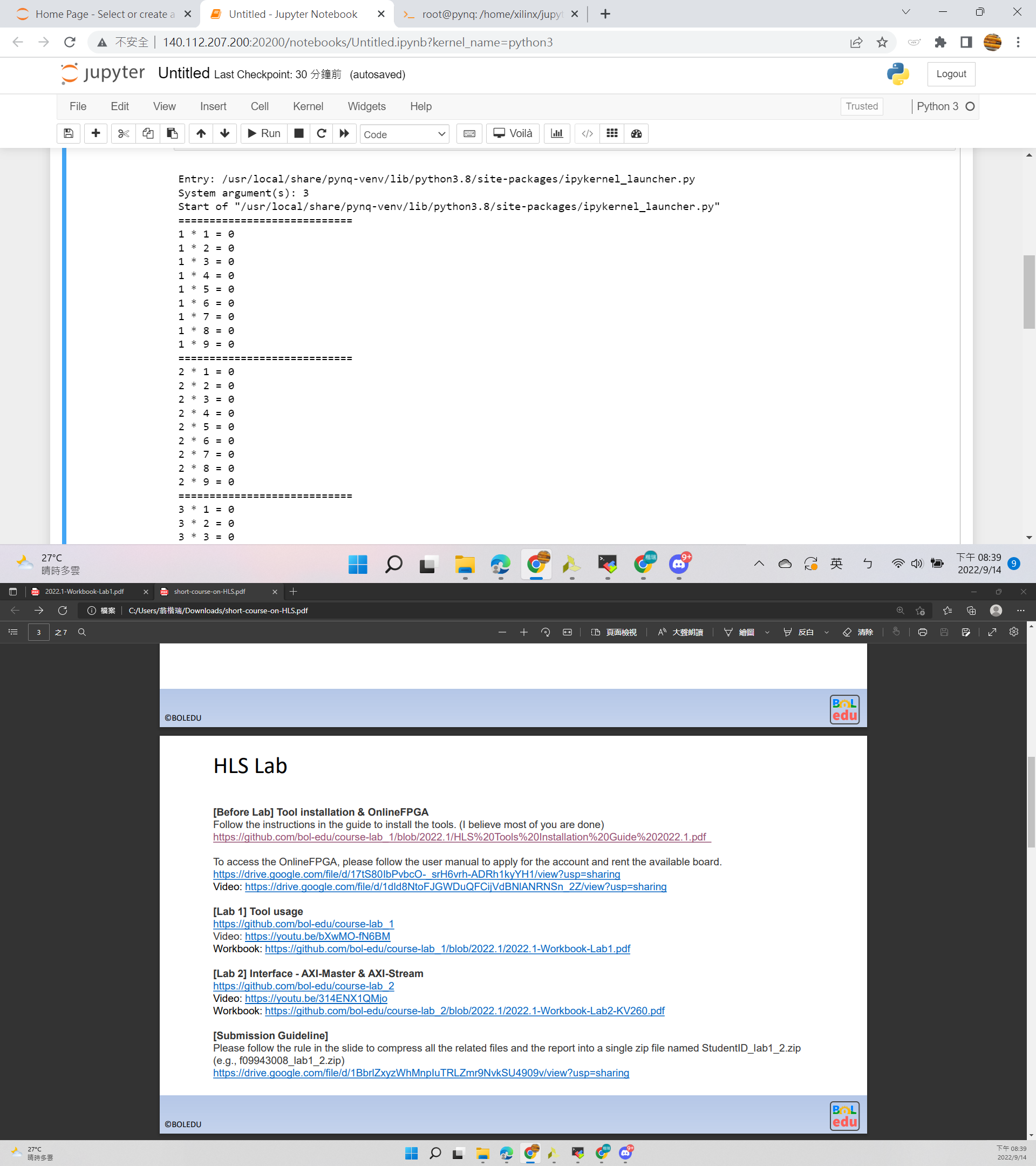Image resolution: width=1036 pixels, height=1166 pixels.
Task: Type a page number in the PDF page field
Action: coord(38,632)
